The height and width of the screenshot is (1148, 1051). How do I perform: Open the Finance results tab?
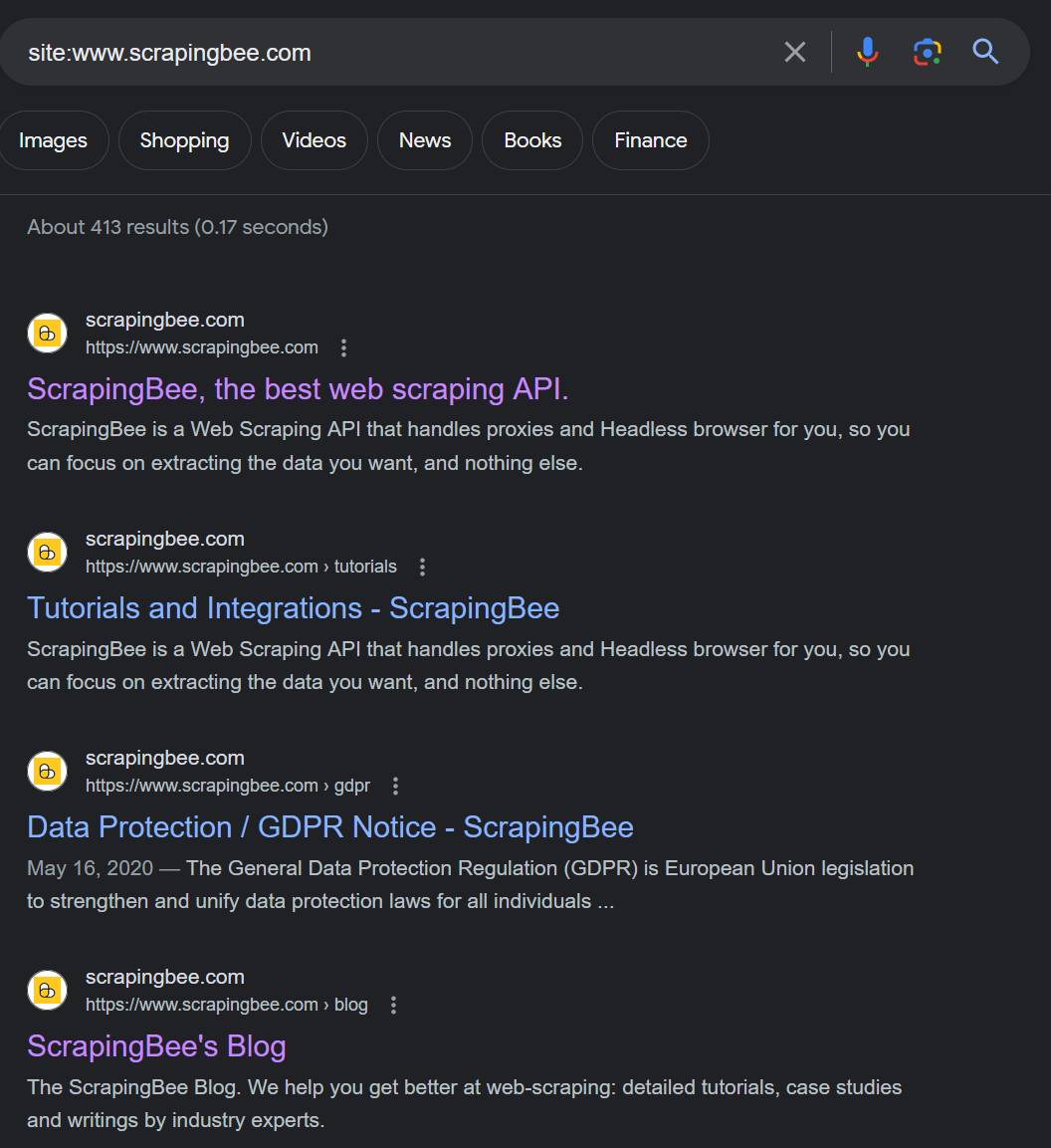point(650,140)
